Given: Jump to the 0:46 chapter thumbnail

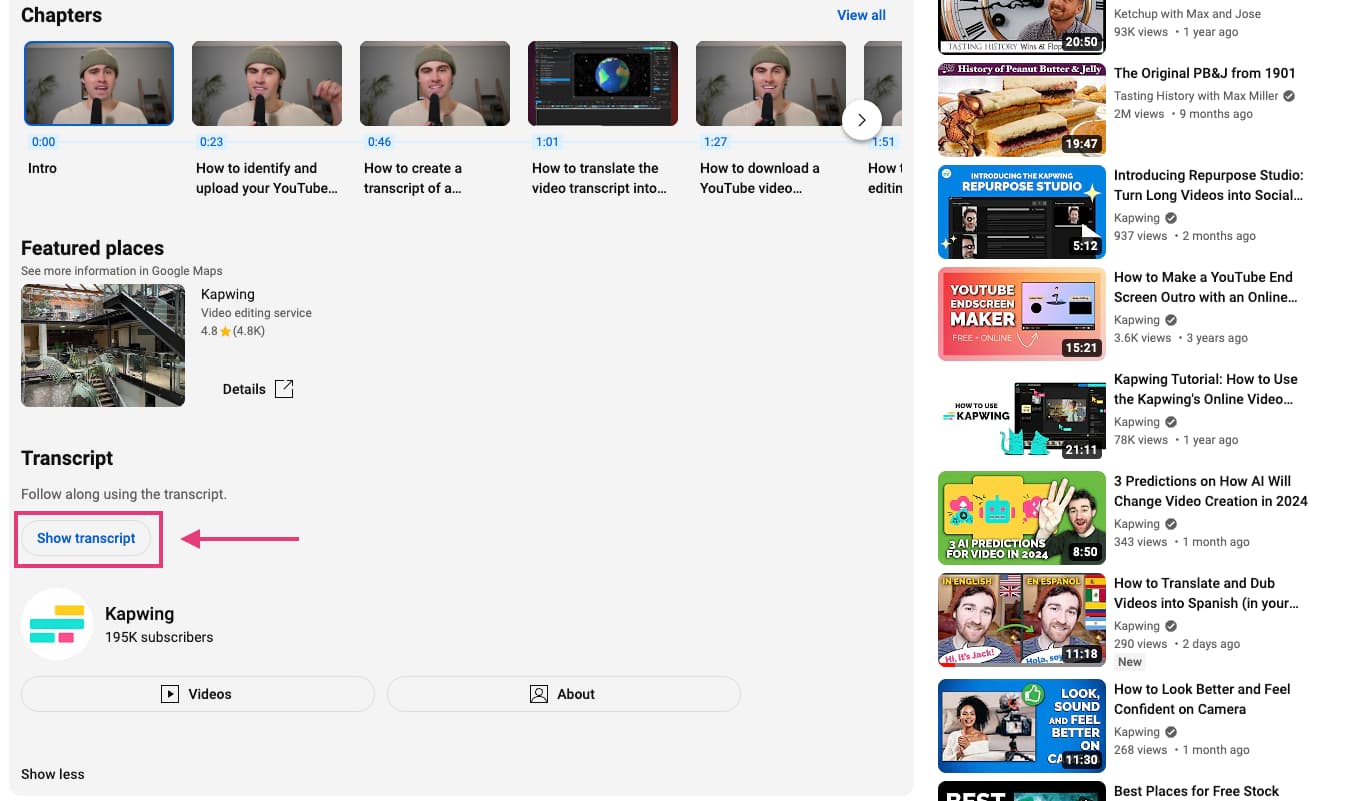Looking at the screenshot, I should pyautogui.click(x=435, y=83).
